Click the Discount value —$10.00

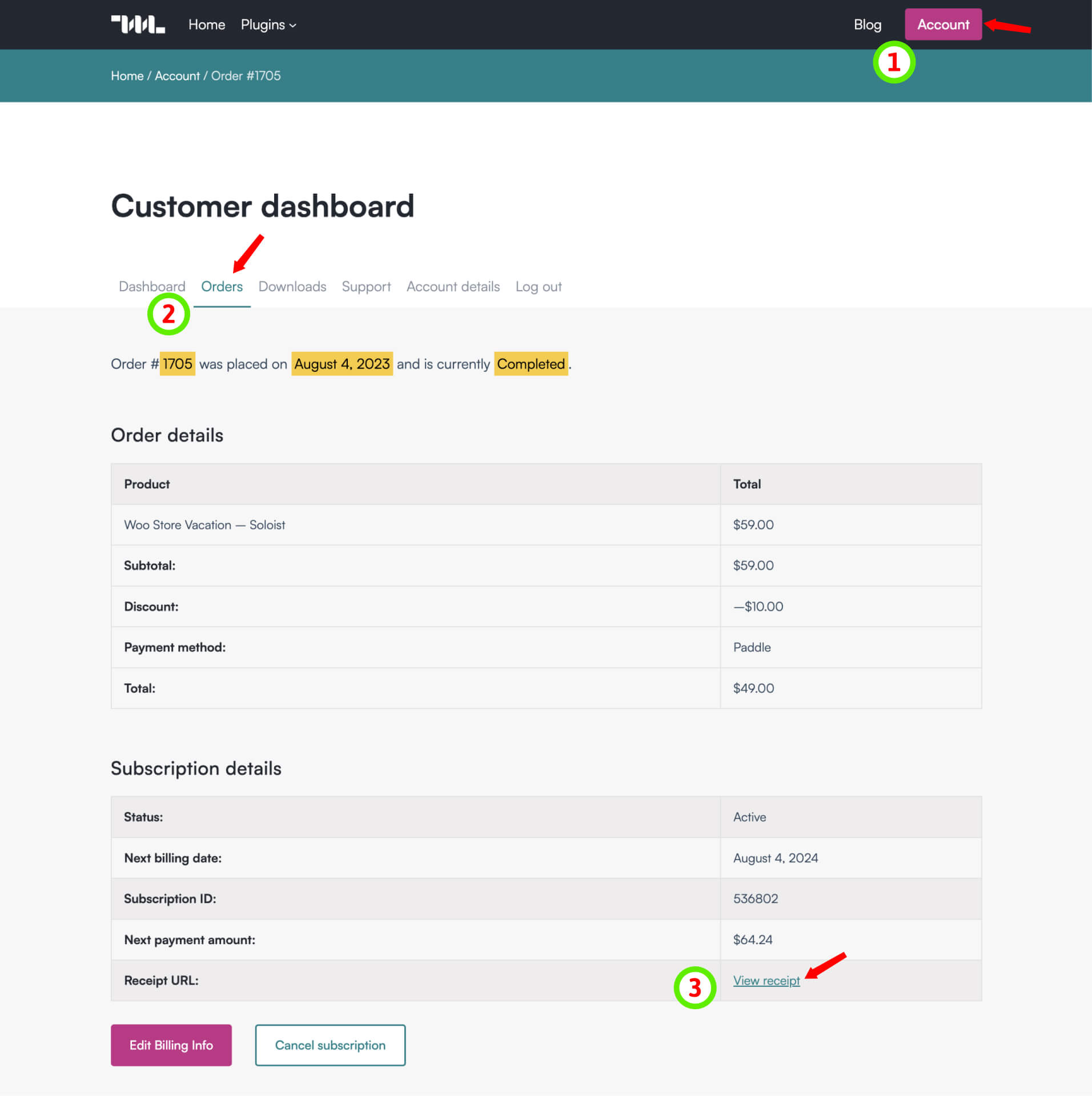pyautogui.click(x=758, y=607)
